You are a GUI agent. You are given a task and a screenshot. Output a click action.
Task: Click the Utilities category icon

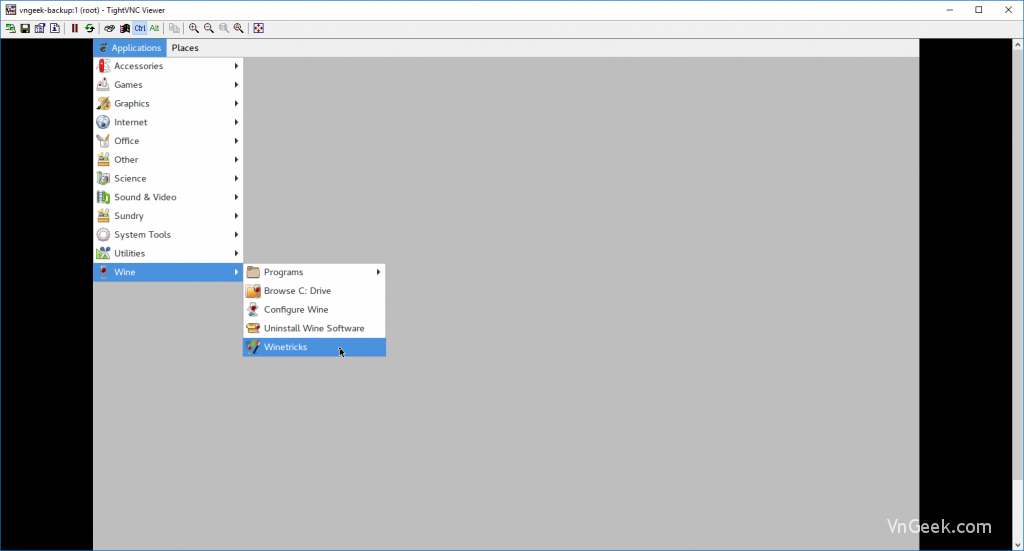coord(103,253)
